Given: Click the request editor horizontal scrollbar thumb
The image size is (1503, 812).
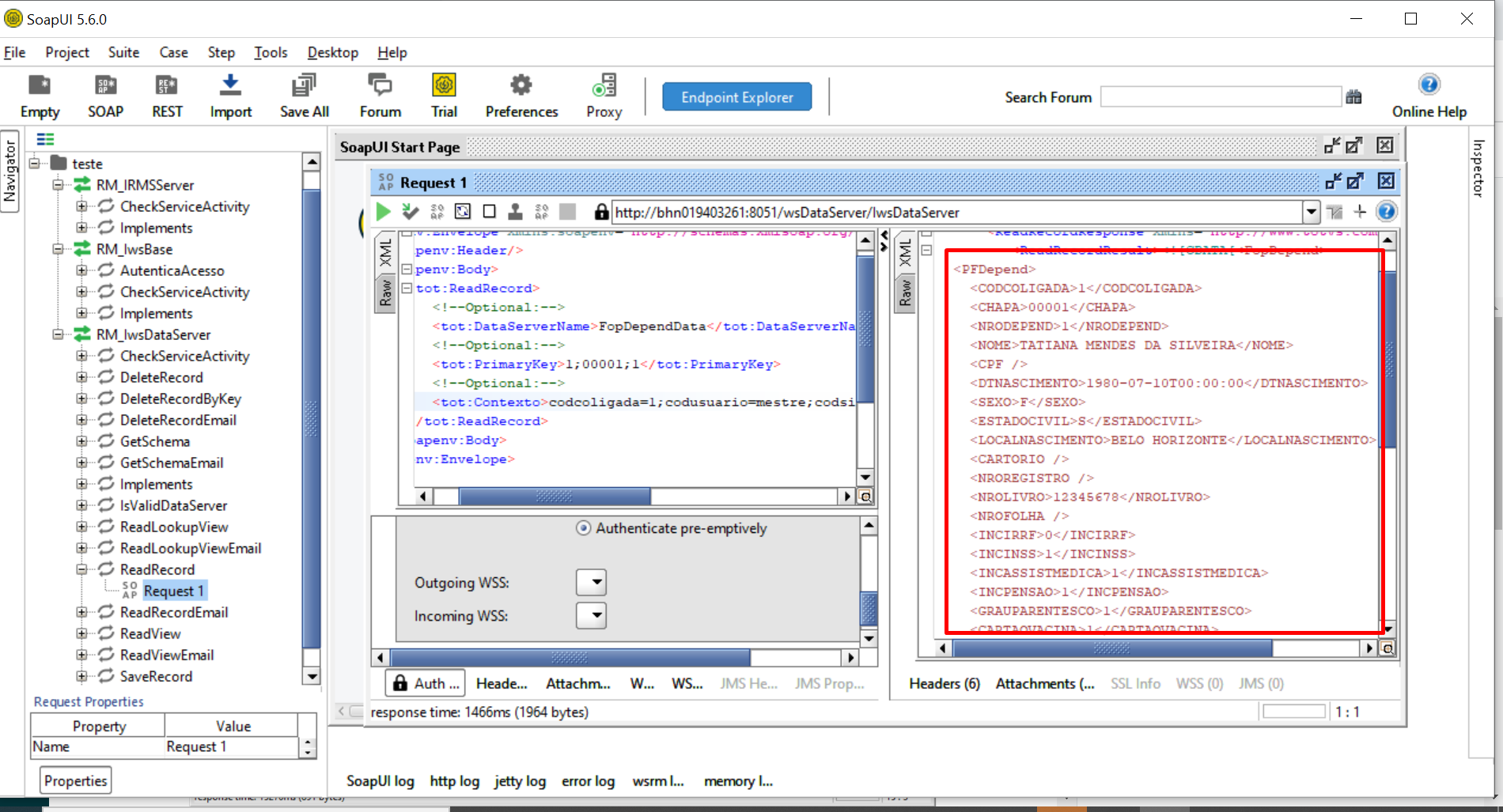Looking at the screenshot, I should [555, 497].
